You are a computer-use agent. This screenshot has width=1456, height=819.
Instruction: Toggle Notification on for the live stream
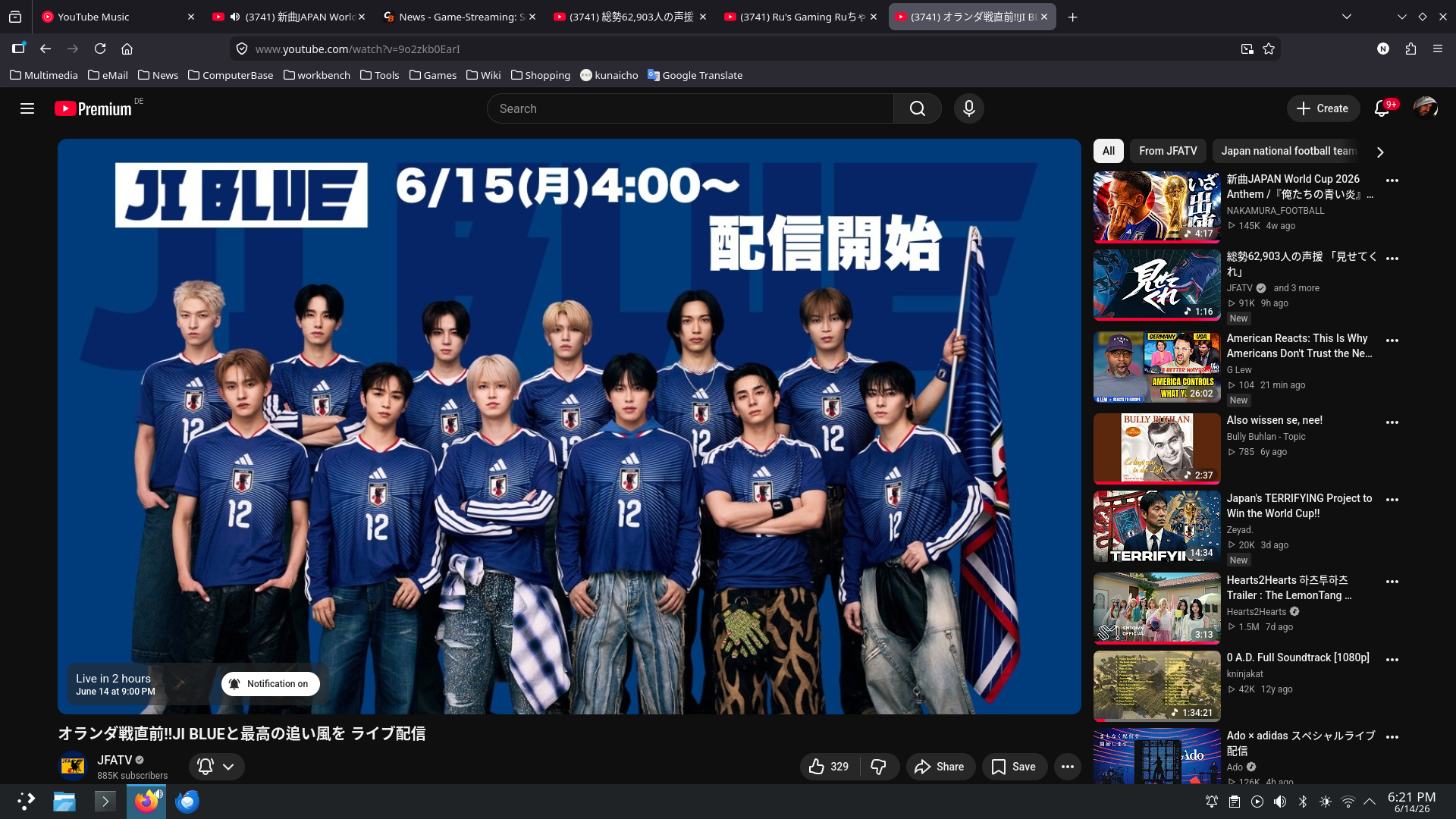(x=270, y=684)
